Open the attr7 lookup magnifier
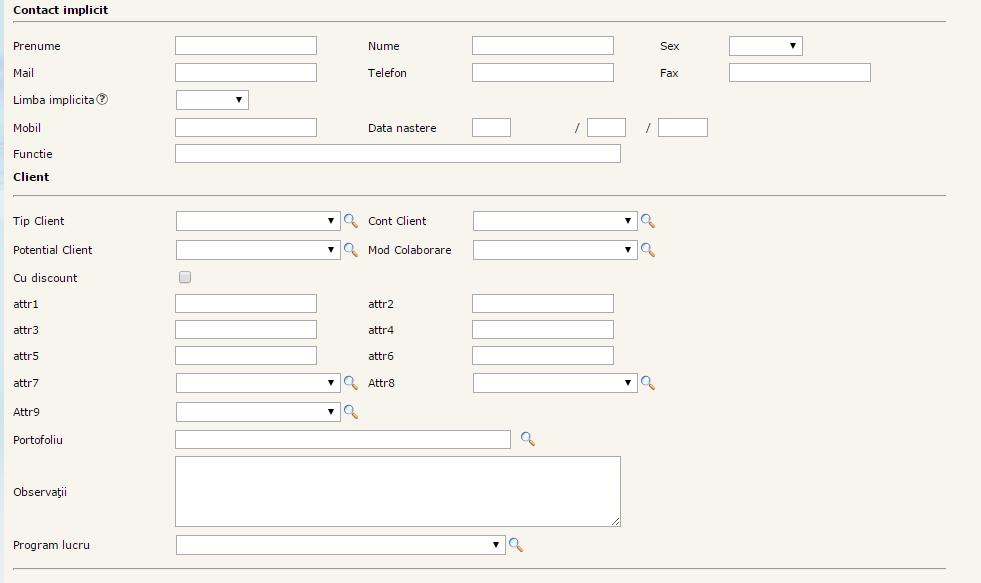Viewport: 981px width, 583px height. [350, 382]
